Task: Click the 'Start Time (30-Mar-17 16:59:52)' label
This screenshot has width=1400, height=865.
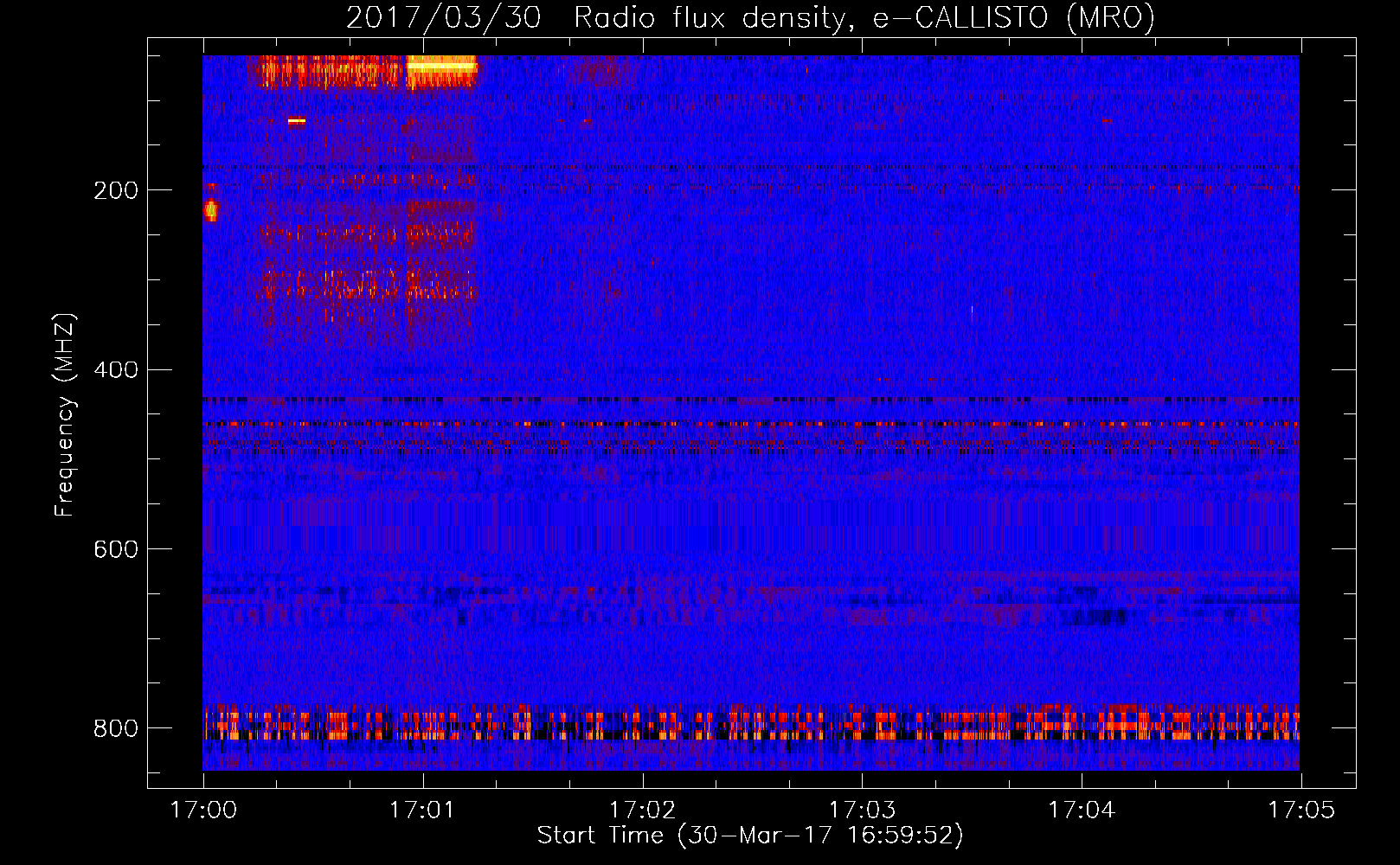Action: (x=750, y=836)
